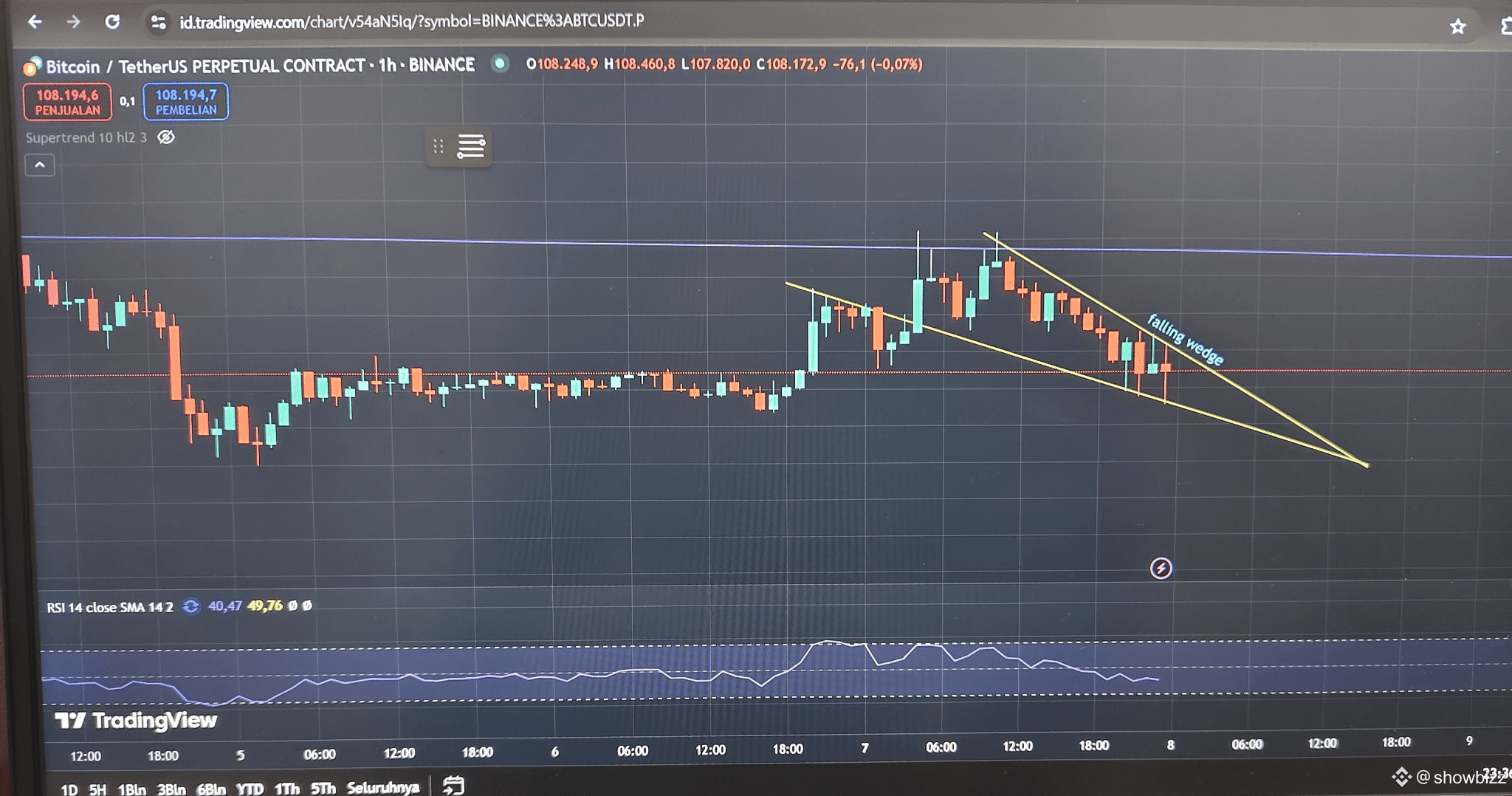The image size is (1512, 796).
Task: Go forward in the browser
Action: pos(73,22)
